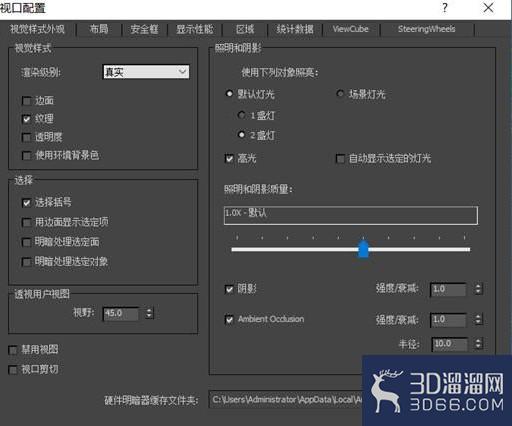This screenshot has width=512, height=426.
Task: Open the 渲染级别 dropdown showing 真实
Action: pyautogui.click(x=146, y=72)
